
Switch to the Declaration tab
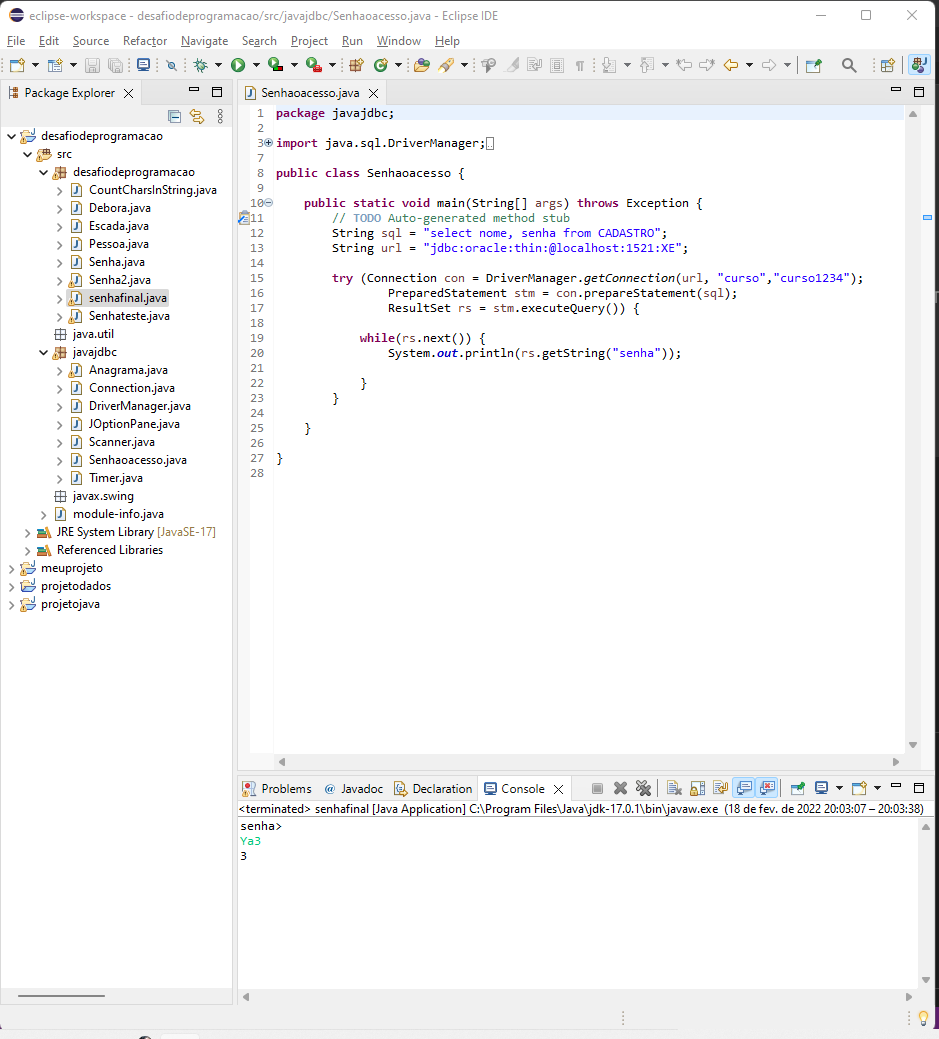tap(433, 789)
